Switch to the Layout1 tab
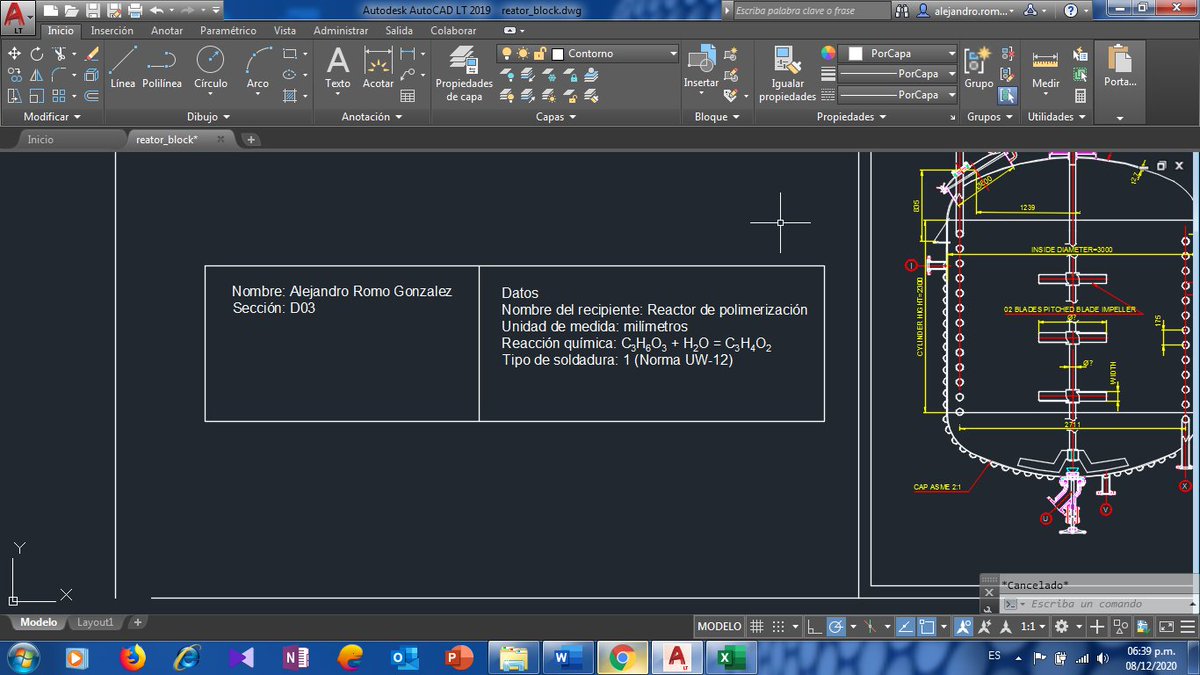1200x675 pixels. [x=97, y=622]
